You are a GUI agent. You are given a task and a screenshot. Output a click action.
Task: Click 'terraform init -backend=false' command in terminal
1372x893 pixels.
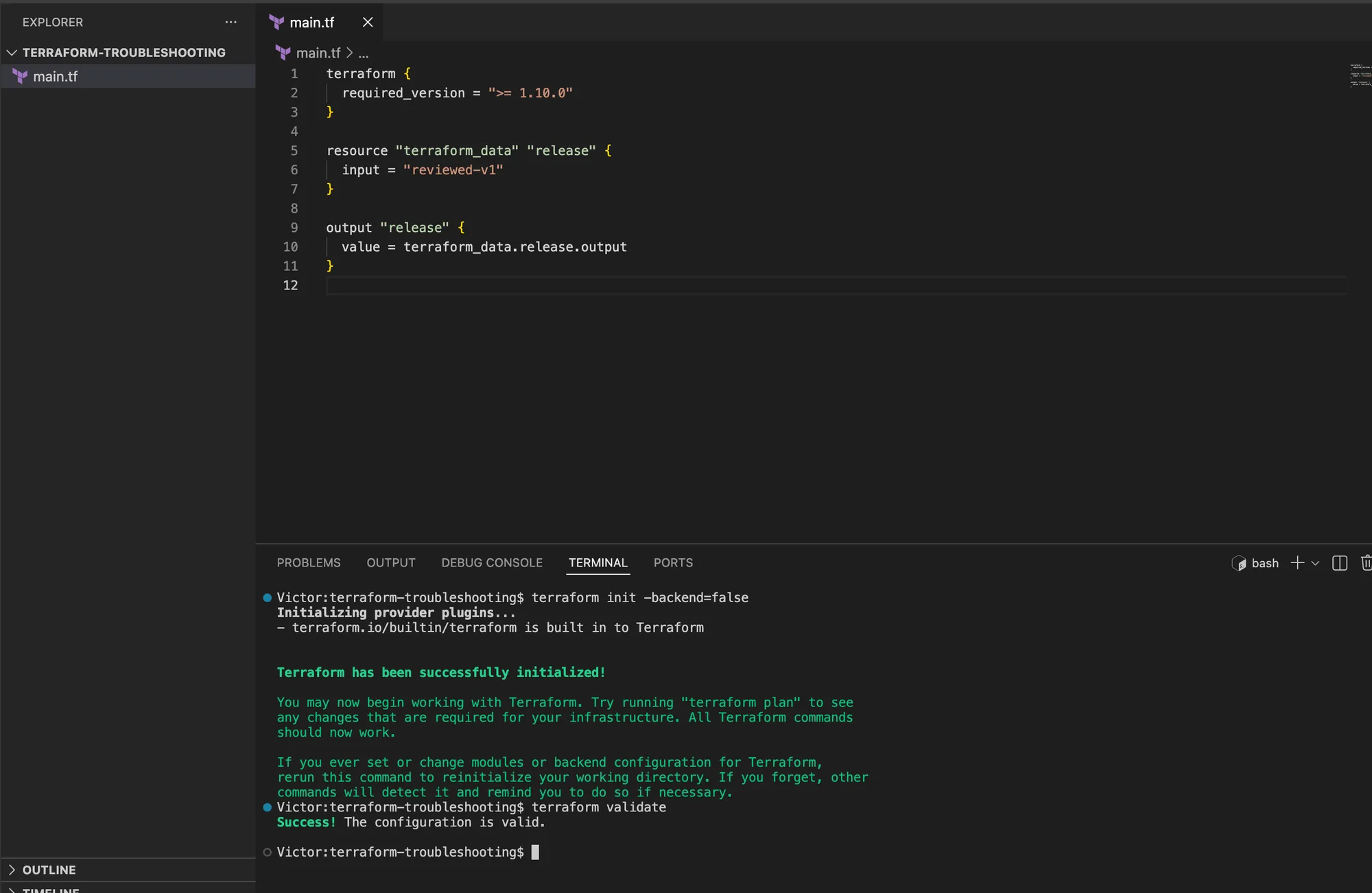pos(640,597)
